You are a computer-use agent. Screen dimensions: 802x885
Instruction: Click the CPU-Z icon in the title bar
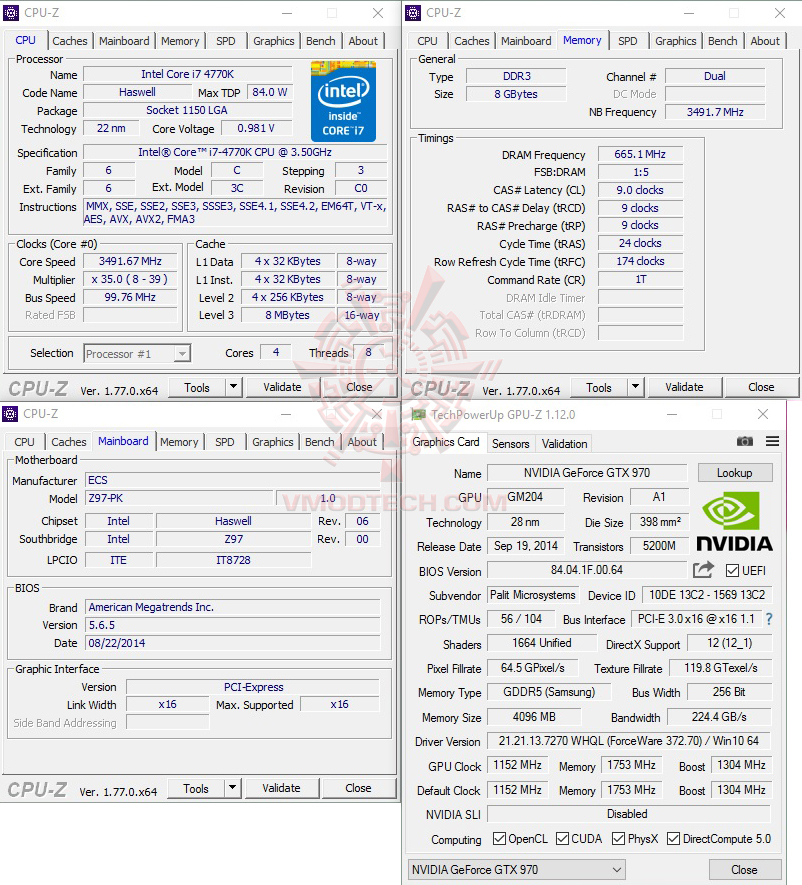click(x=10, y=13)
